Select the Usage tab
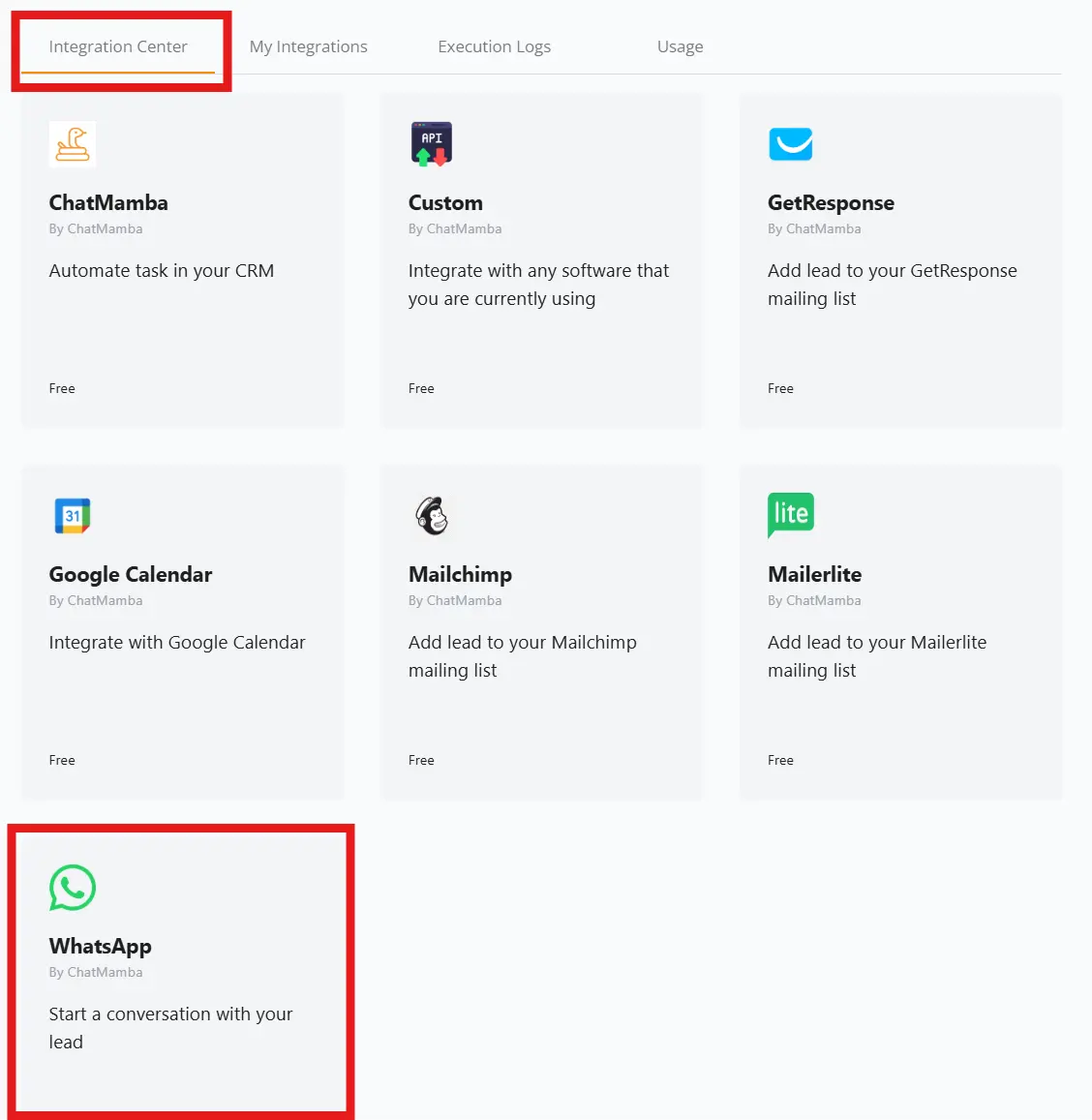 (x=680, y=45)
